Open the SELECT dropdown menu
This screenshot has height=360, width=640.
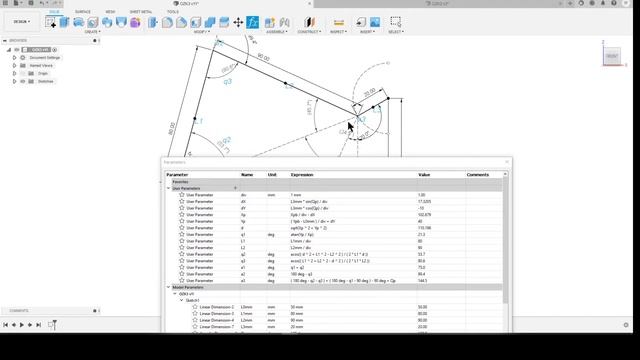396,32
